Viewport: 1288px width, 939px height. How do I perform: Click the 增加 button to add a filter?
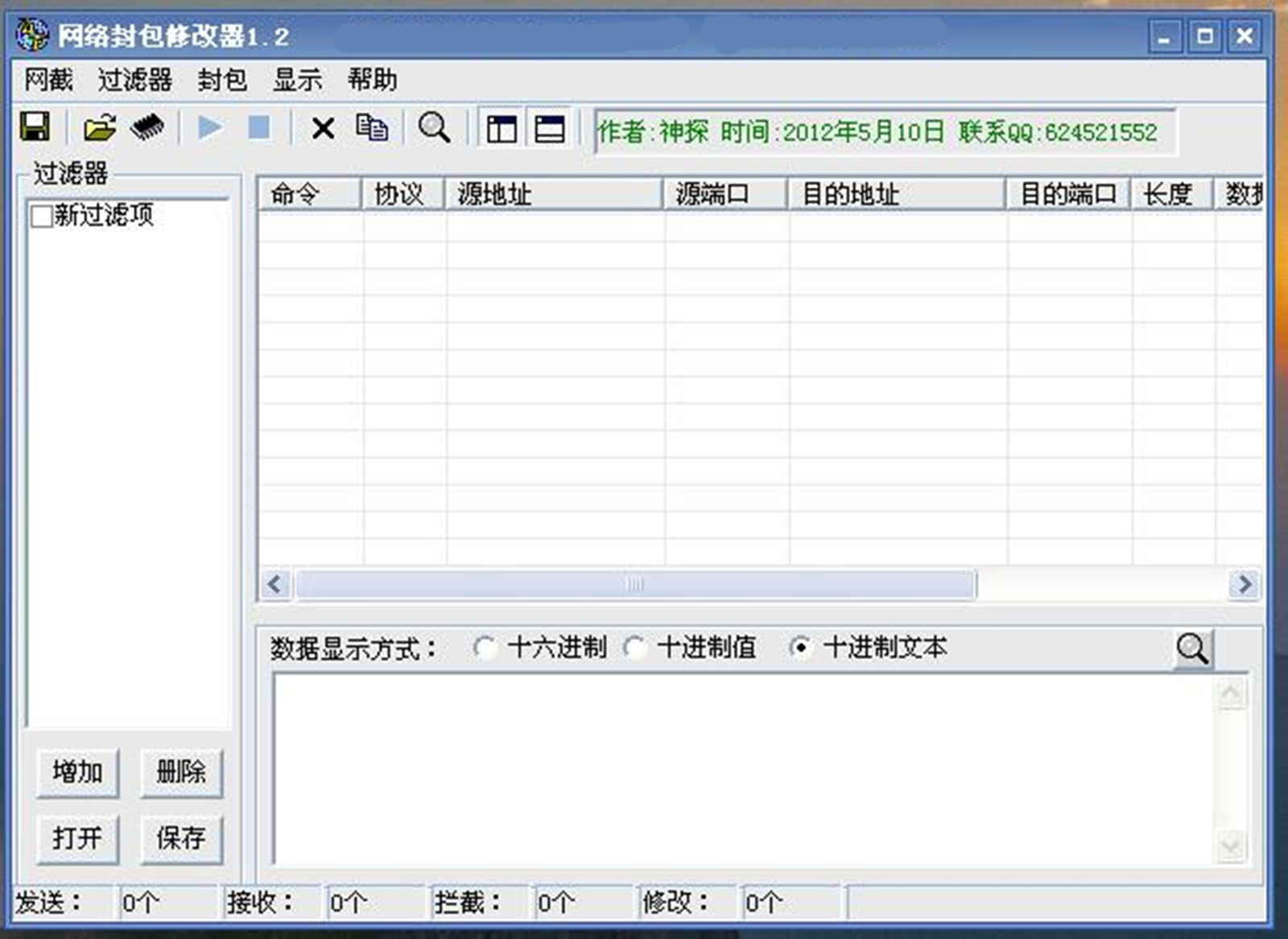point(77,771)
